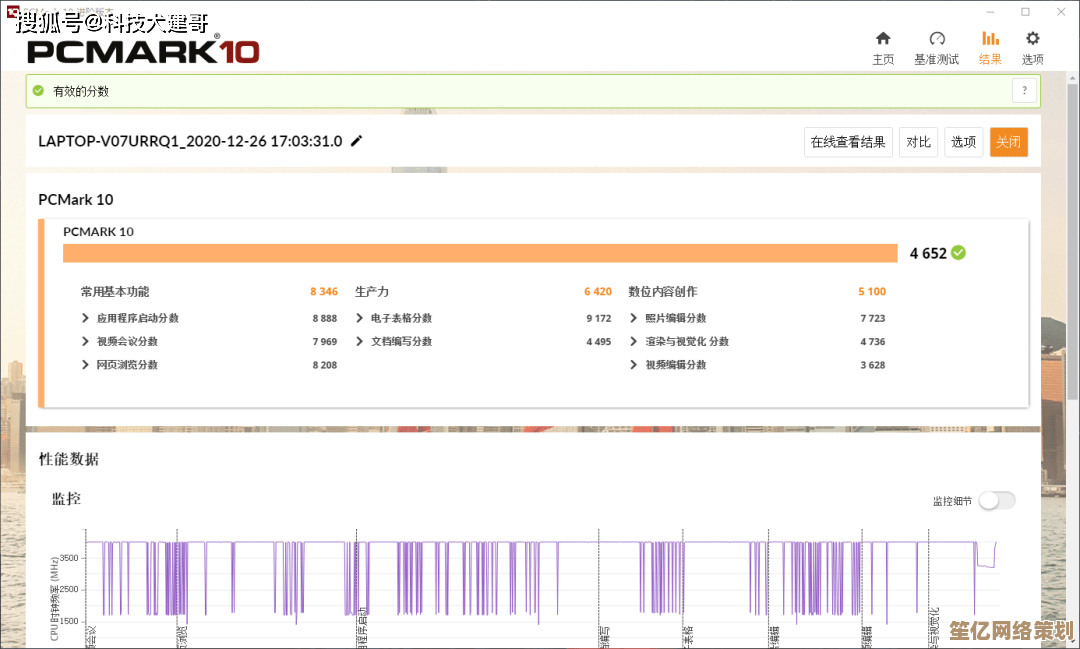Click the video editing score 3 628
The width and height of the screenshot is (1080, 649).
[873, 365]
